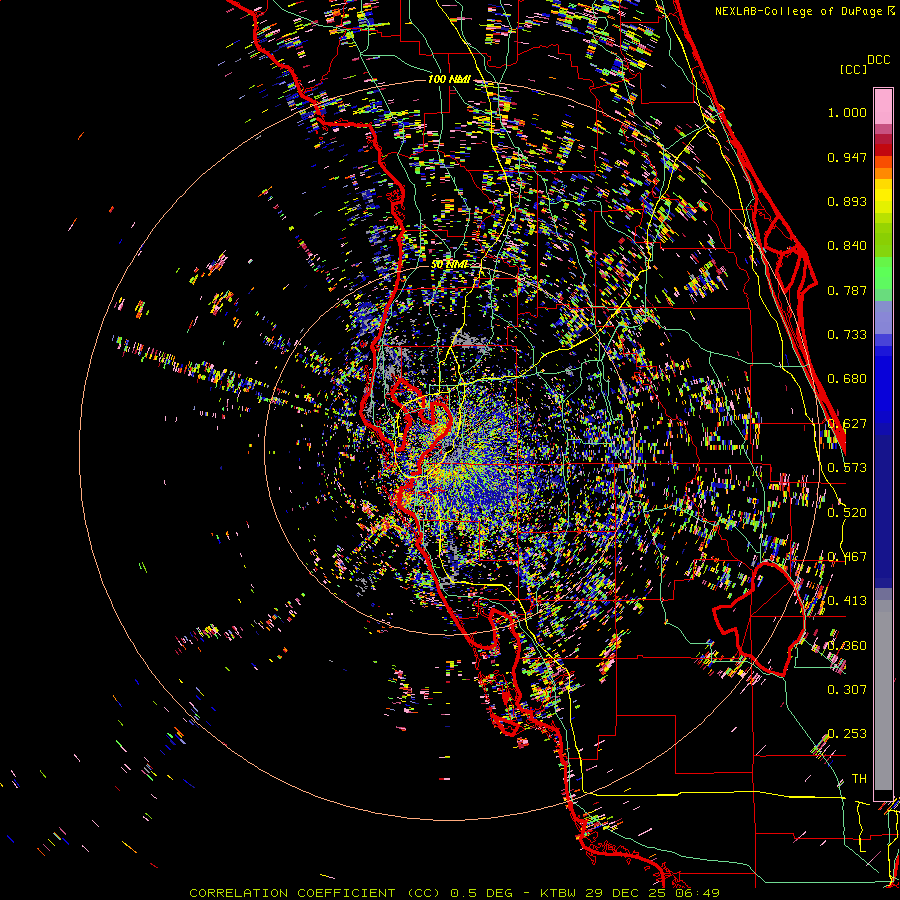
Task: Pick the yellow segment of the color bar
Action: click(x=883, y=196)
